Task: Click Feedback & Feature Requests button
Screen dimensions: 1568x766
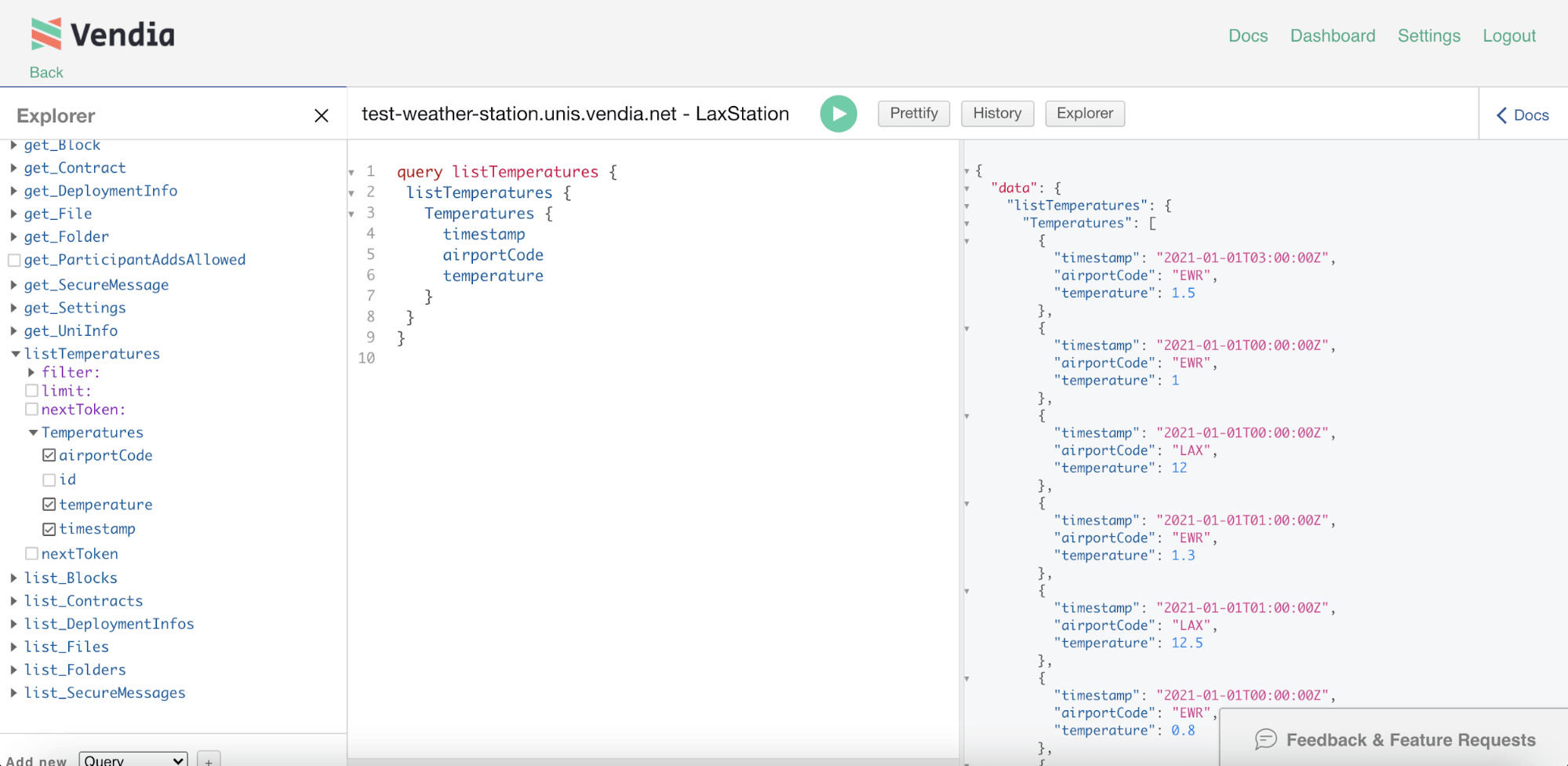Action: pos(1395,739)
